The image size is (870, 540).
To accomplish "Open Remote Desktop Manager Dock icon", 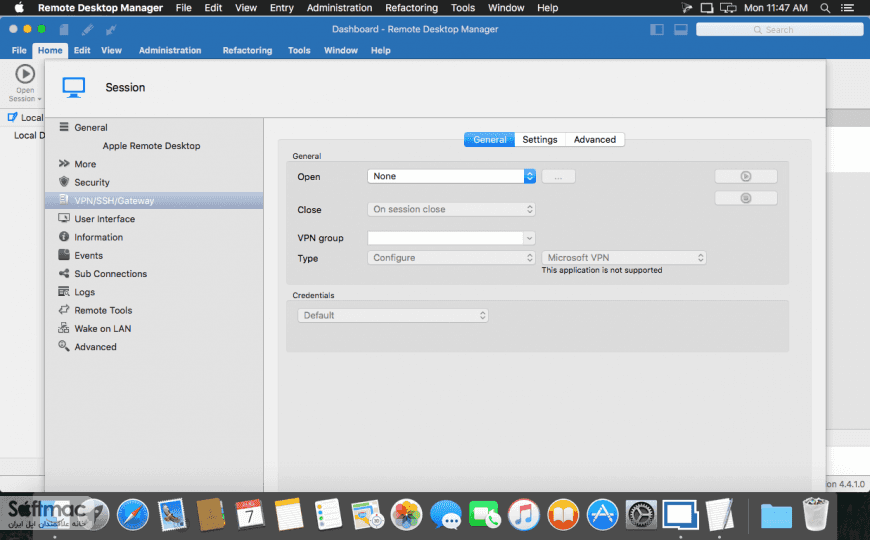I will point(680,514).
